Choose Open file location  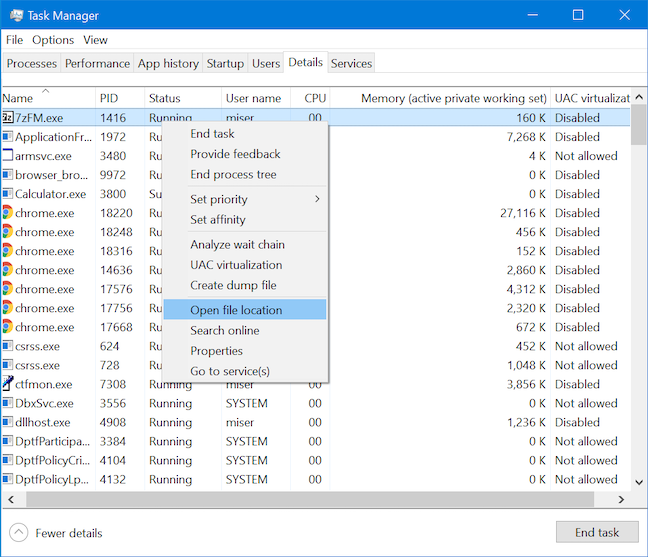pos(245,310)
